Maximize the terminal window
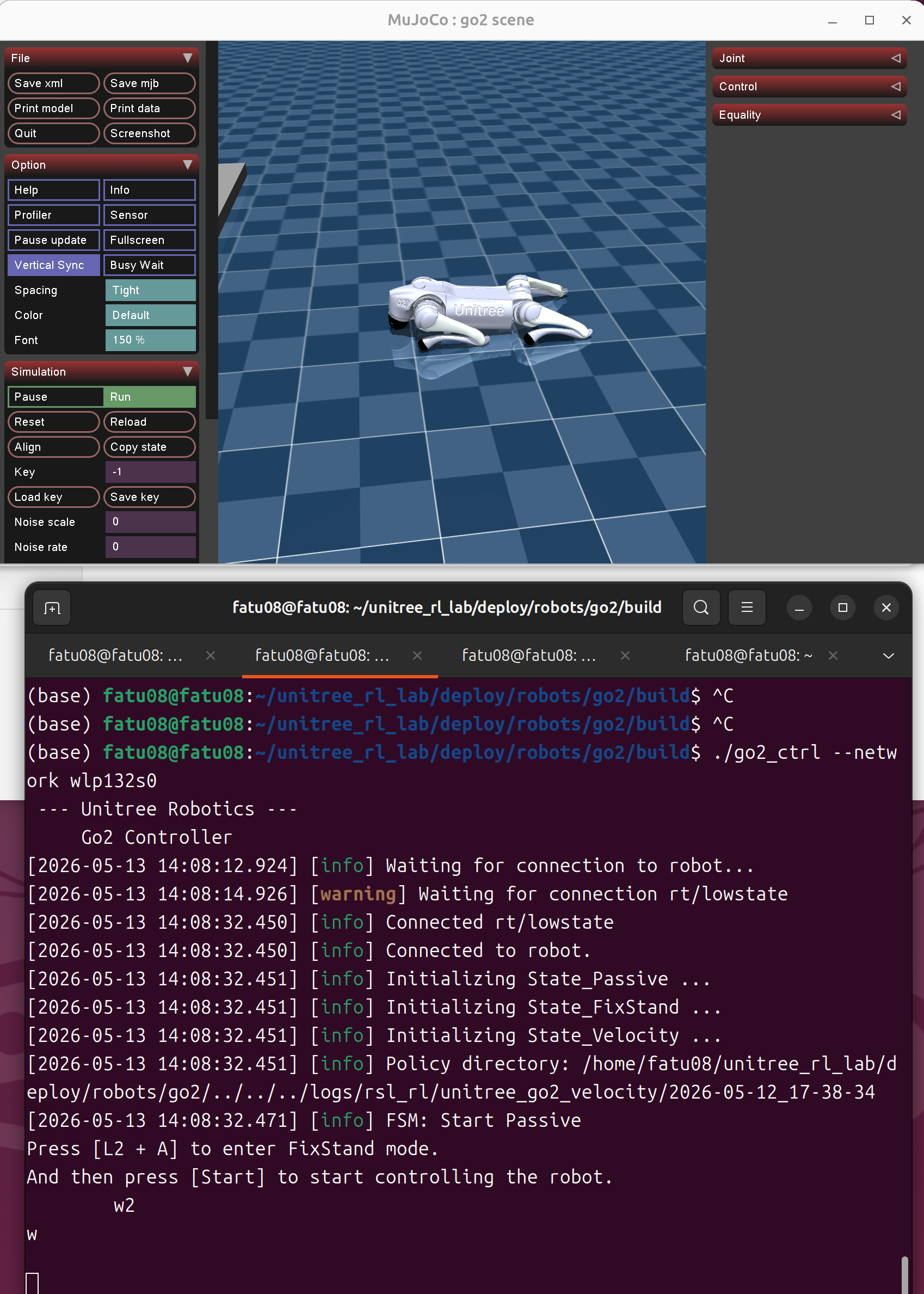The width and height of the screenshot is (924, 1294). click(842, 608)
